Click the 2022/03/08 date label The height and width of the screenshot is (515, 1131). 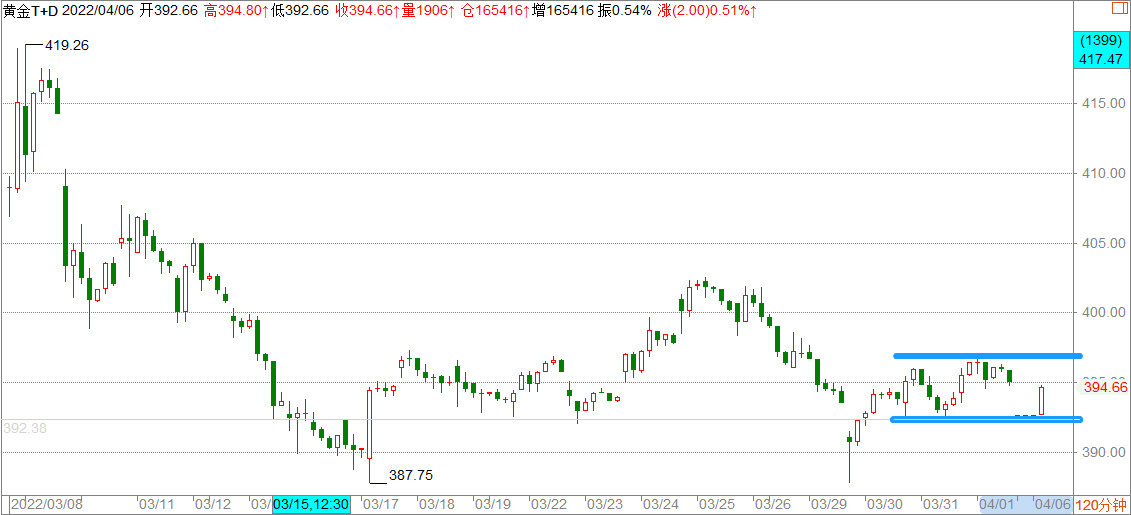click(x=46, y=503)
